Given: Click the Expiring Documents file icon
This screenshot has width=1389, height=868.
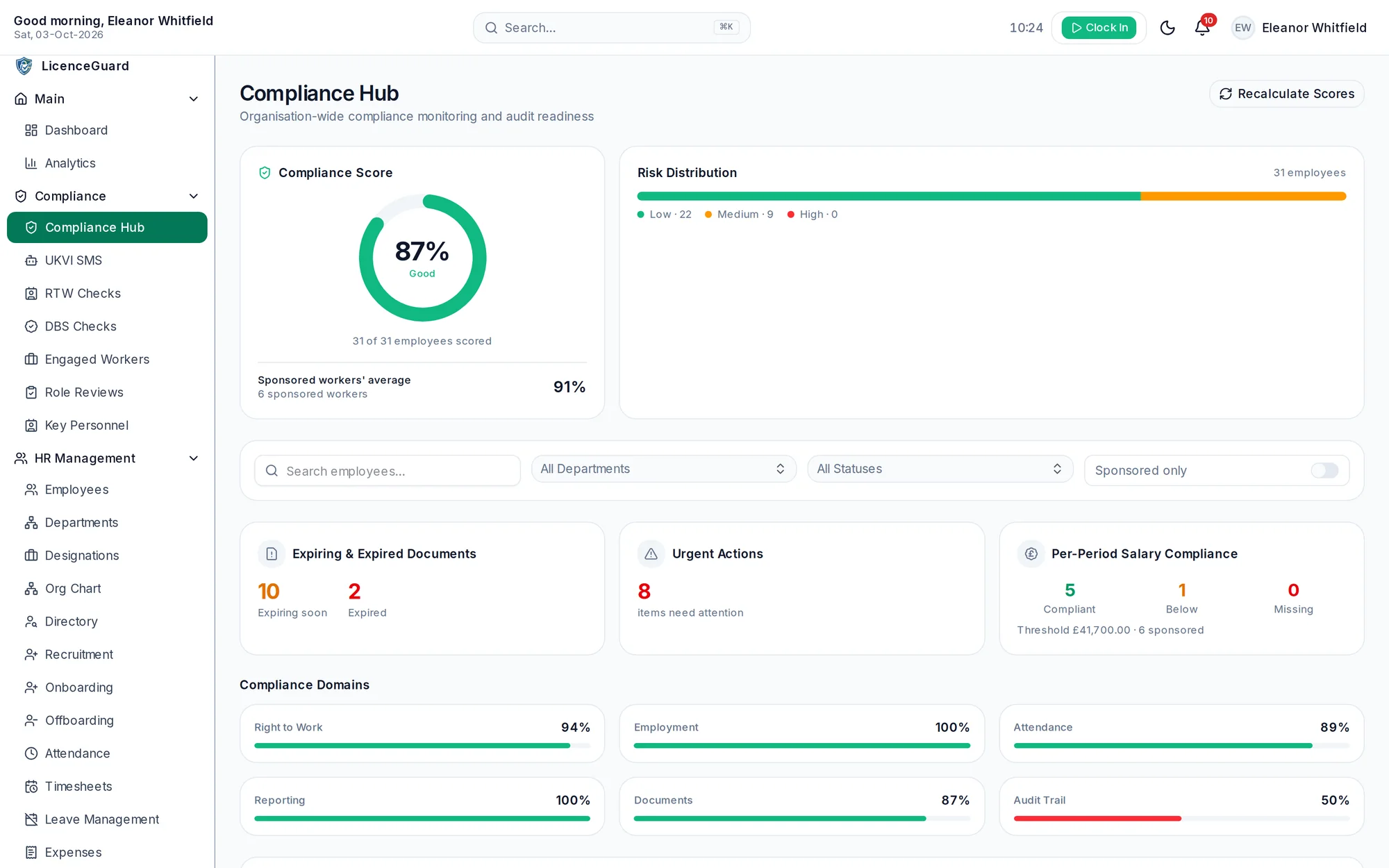Looking at the screenshot, I should (272, 554).
